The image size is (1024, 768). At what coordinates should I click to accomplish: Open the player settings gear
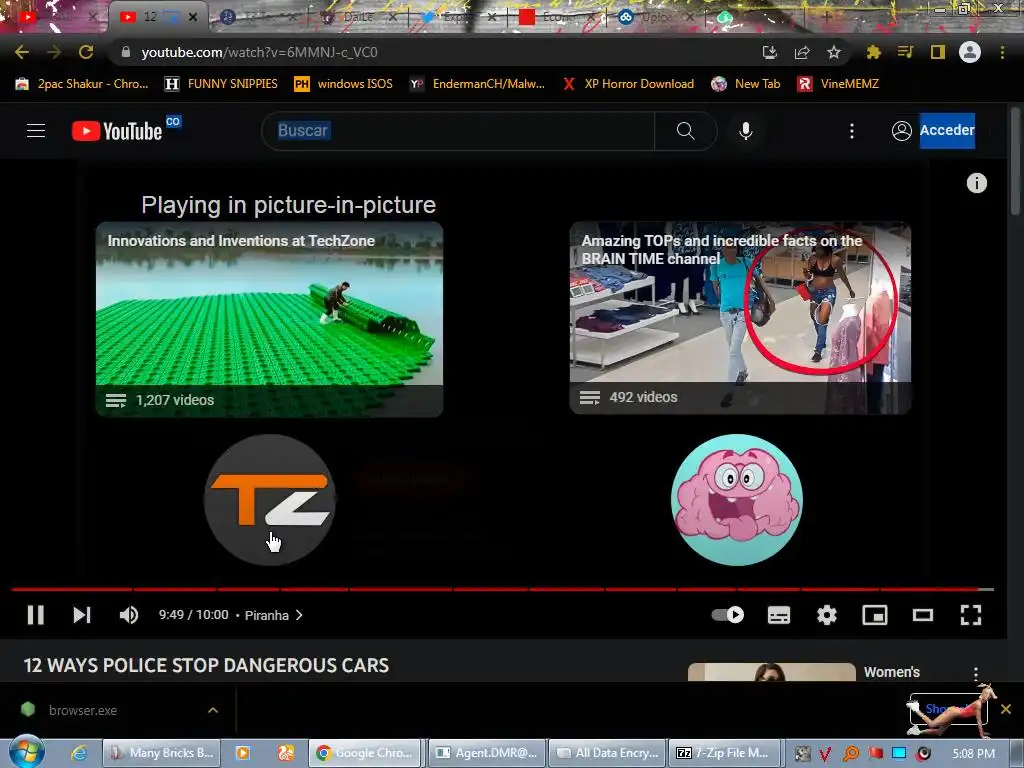[x=827, y=615]
